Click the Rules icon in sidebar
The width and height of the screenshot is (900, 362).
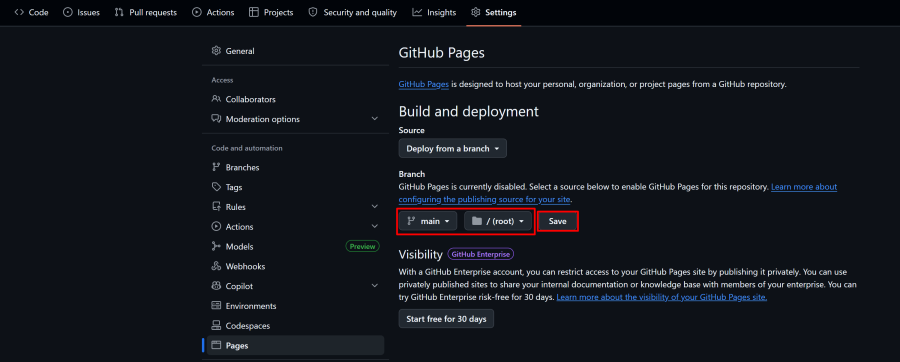tap(216, 207)
